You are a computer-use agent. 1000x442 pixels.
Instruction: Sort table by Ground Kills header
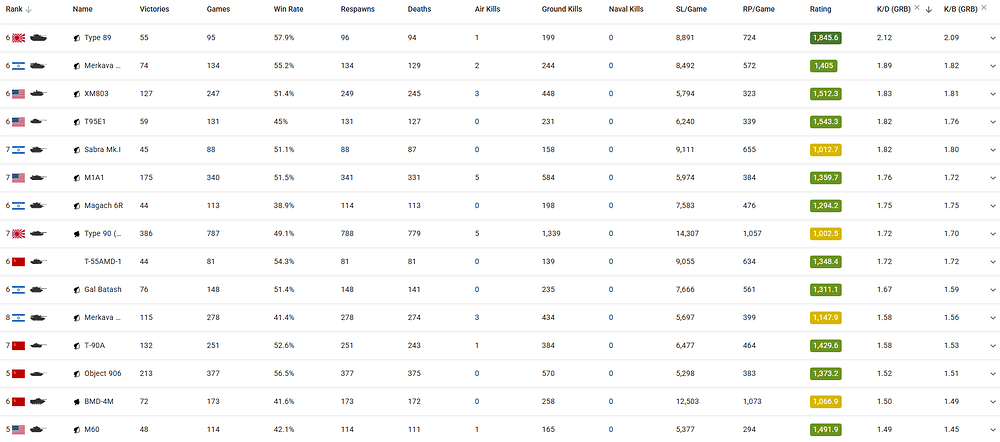559,10
